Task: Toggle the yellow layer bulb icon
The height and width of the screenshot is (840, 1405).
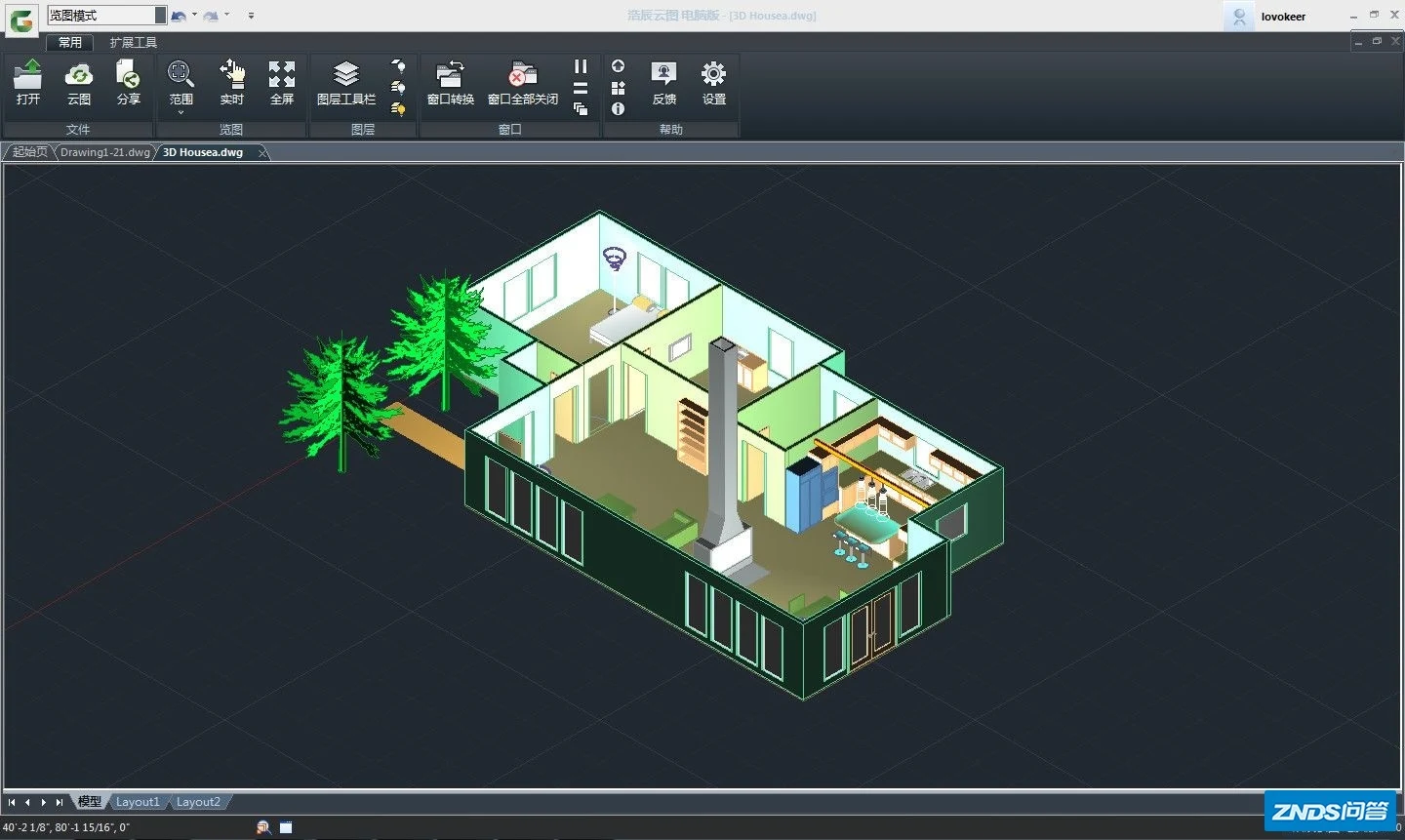Action: pyautogui.click(x=397, y=107)
